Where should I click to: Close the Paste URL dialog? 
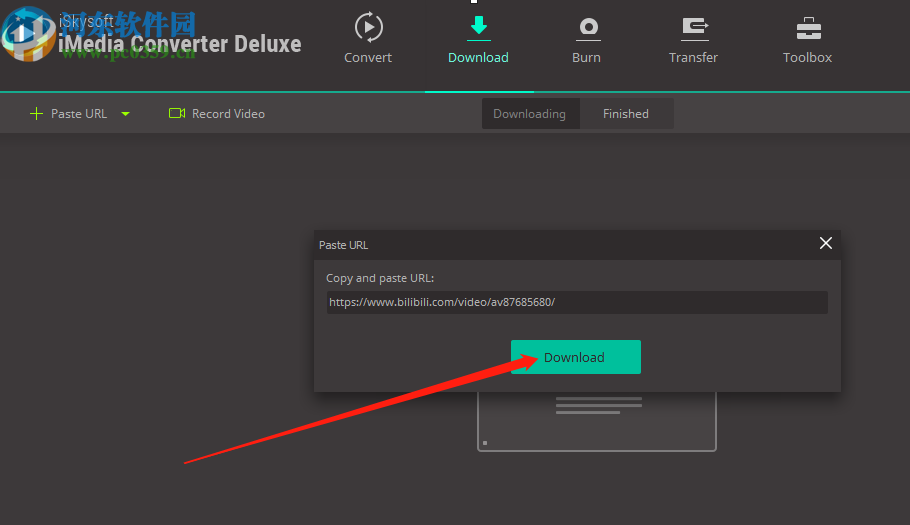[825, 243]
